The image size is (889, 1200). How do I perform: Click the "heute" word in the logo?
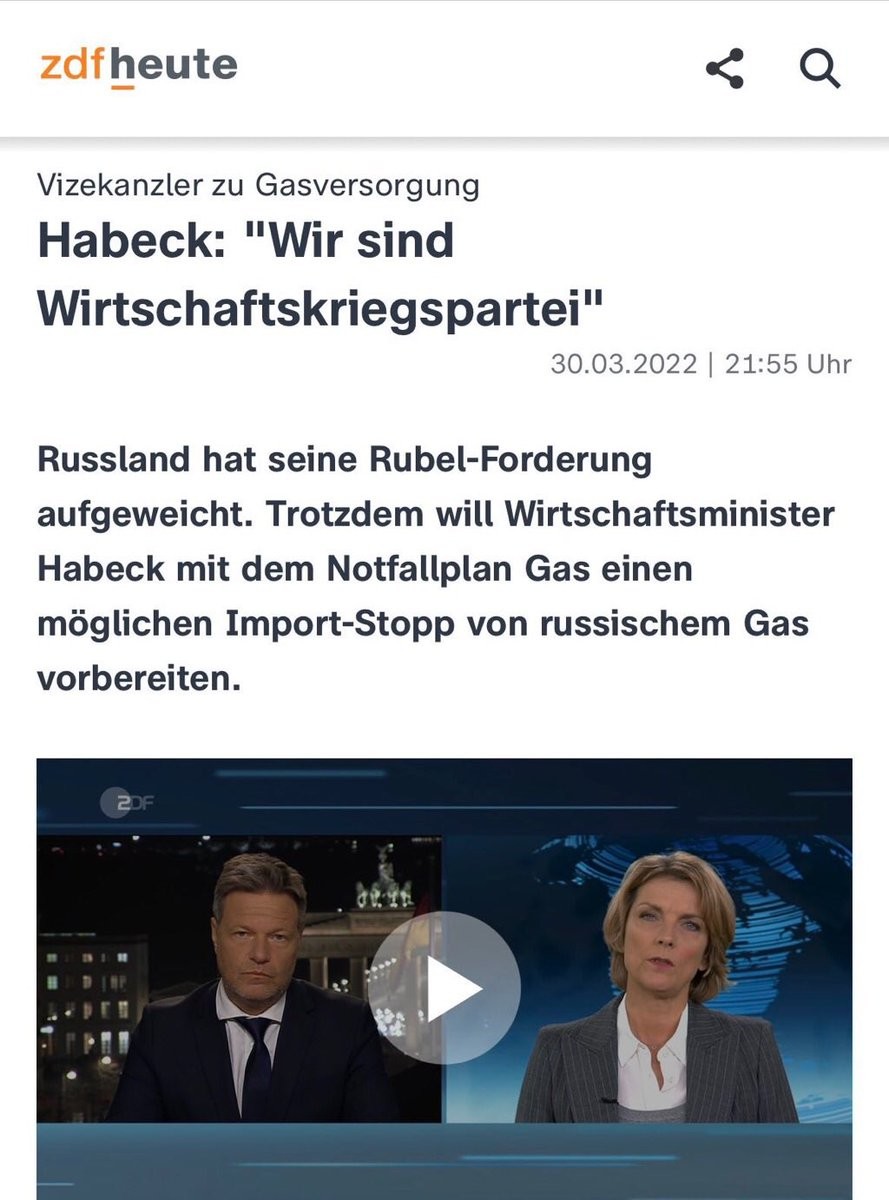pyautogui.click(x=172, y=67)
